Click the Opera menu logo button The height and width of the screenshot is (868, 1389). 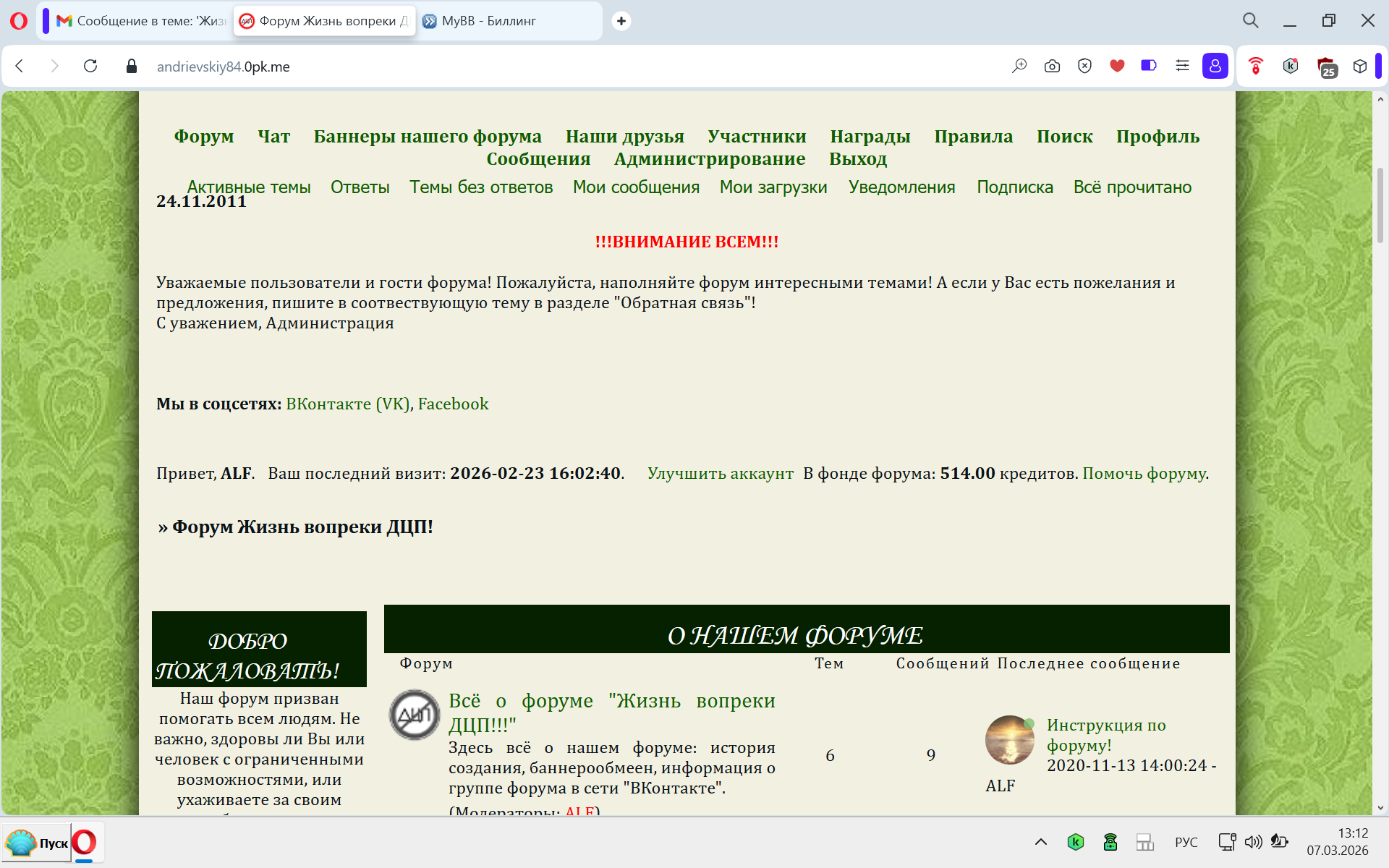pyautogui.click(x=19, y=20)
